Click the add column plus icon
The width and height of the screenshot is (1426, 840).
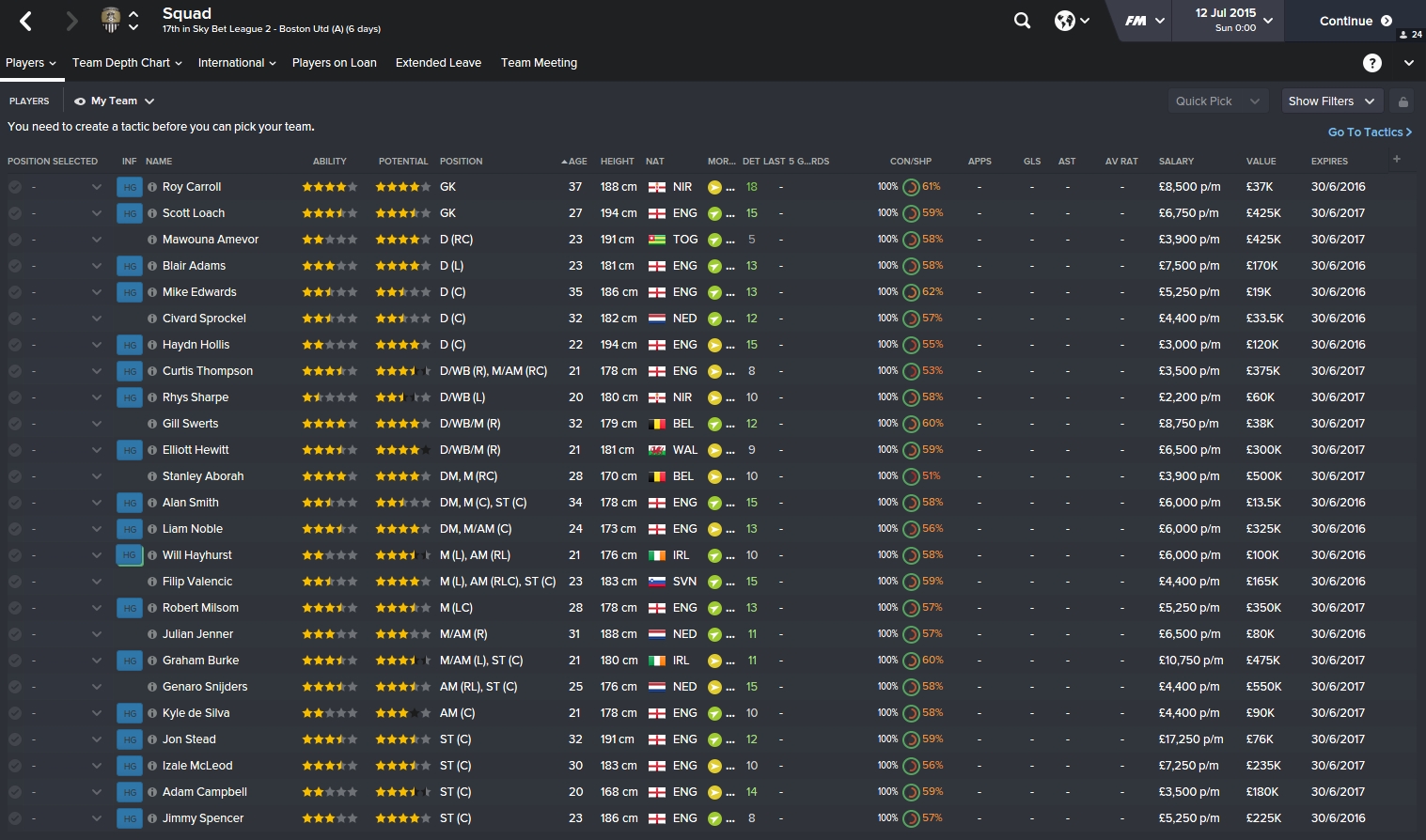click(1397, 159)
